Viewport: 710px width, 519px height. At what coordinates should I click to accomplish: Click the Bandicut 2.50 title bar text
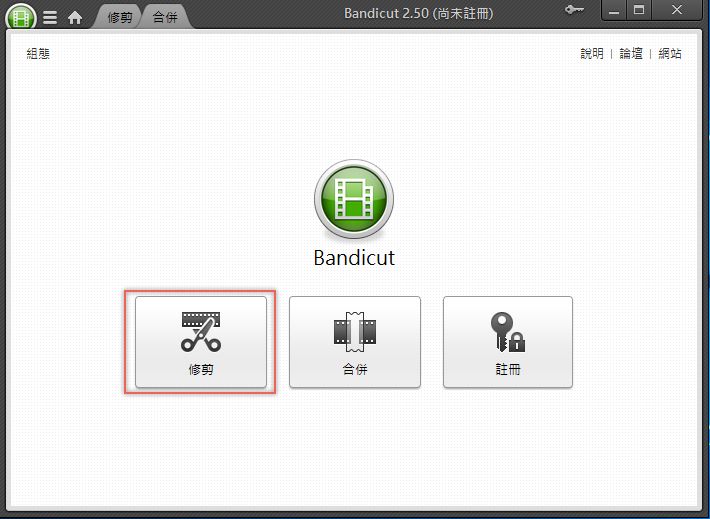click(x=418, y=13)
